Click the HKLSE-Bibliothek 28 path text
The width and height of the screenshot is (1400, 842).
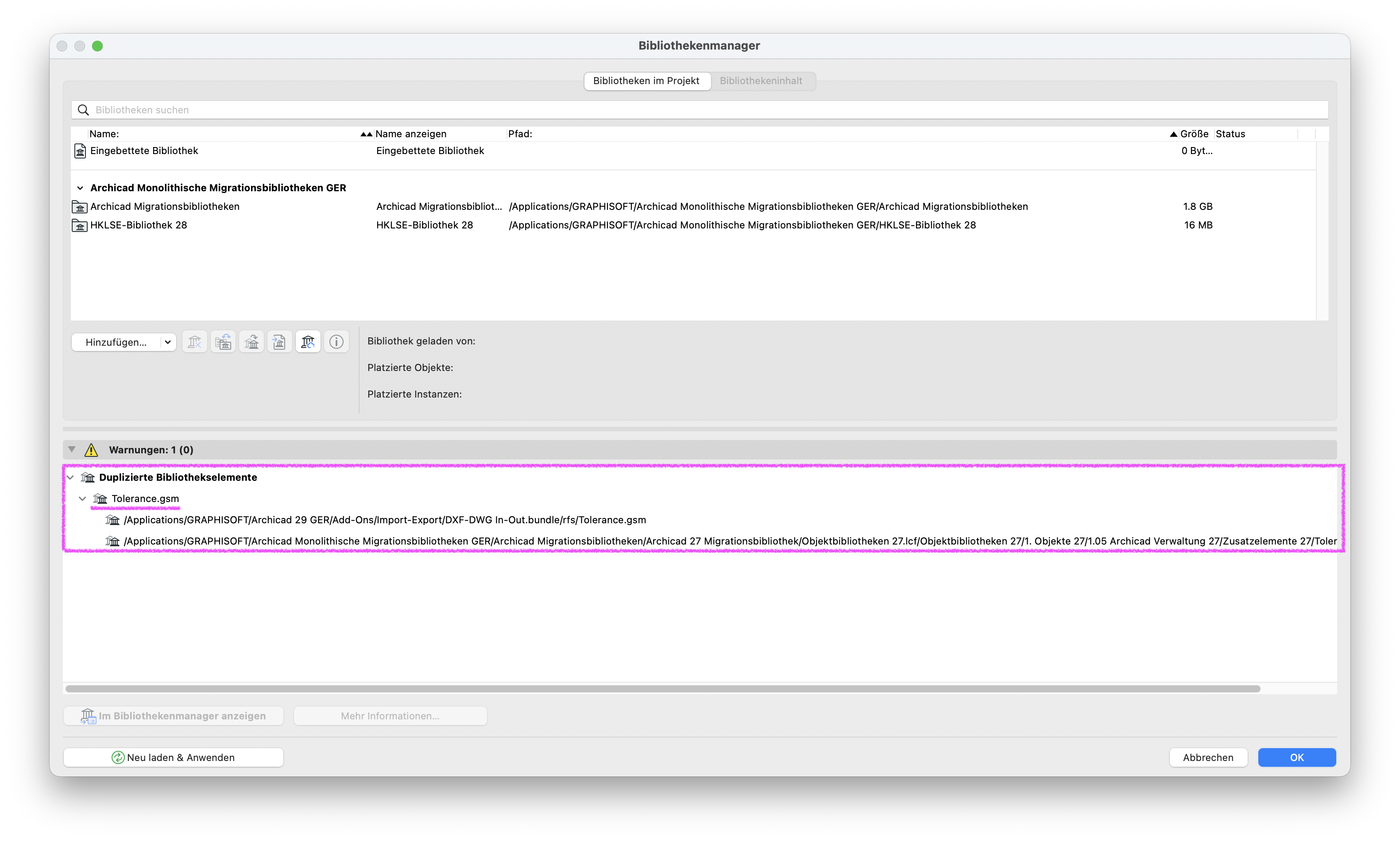(742, 225)
